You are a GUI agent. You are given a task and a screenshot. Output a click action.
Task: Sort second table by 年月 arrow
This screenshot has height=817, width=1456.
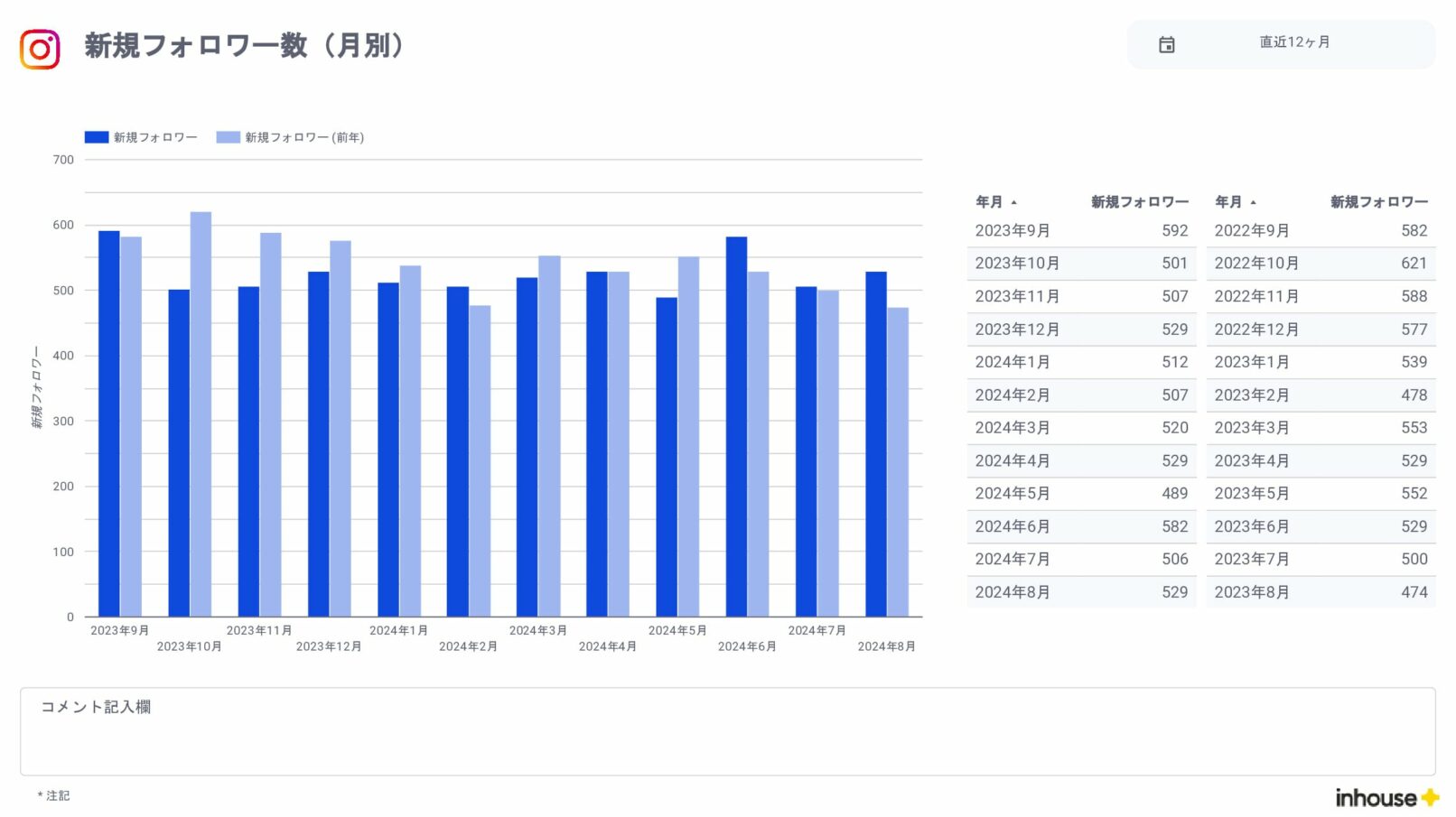coord(1254,202)
